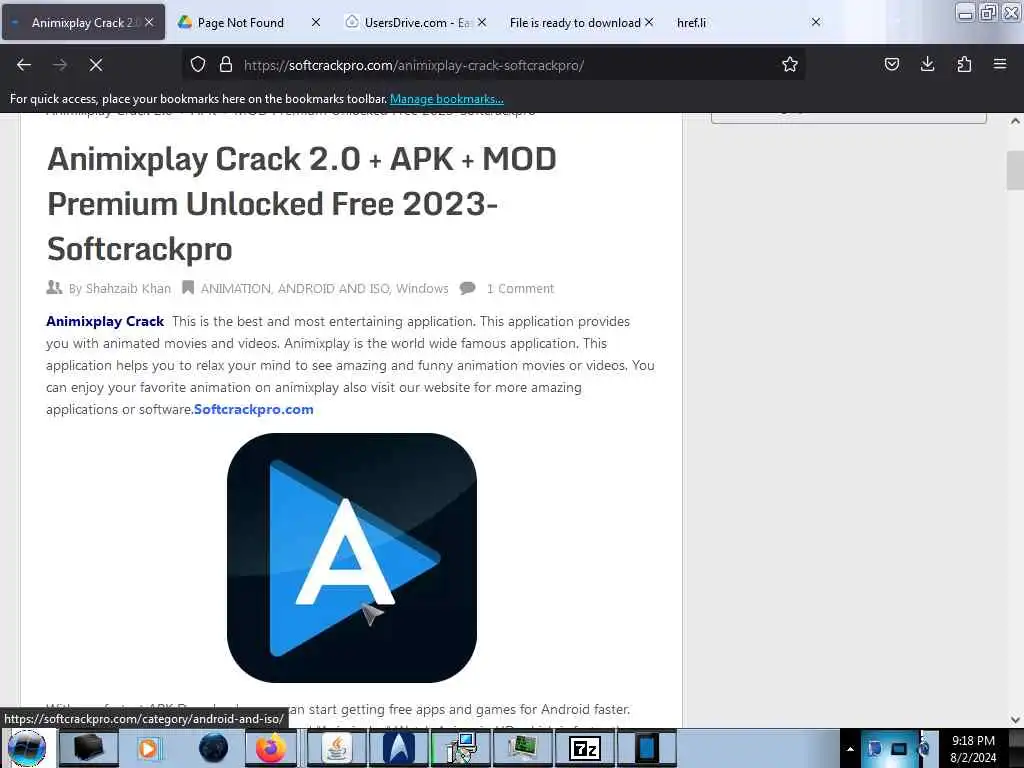
Task: Click the forward navigation arrow
Action: [60, 65]
